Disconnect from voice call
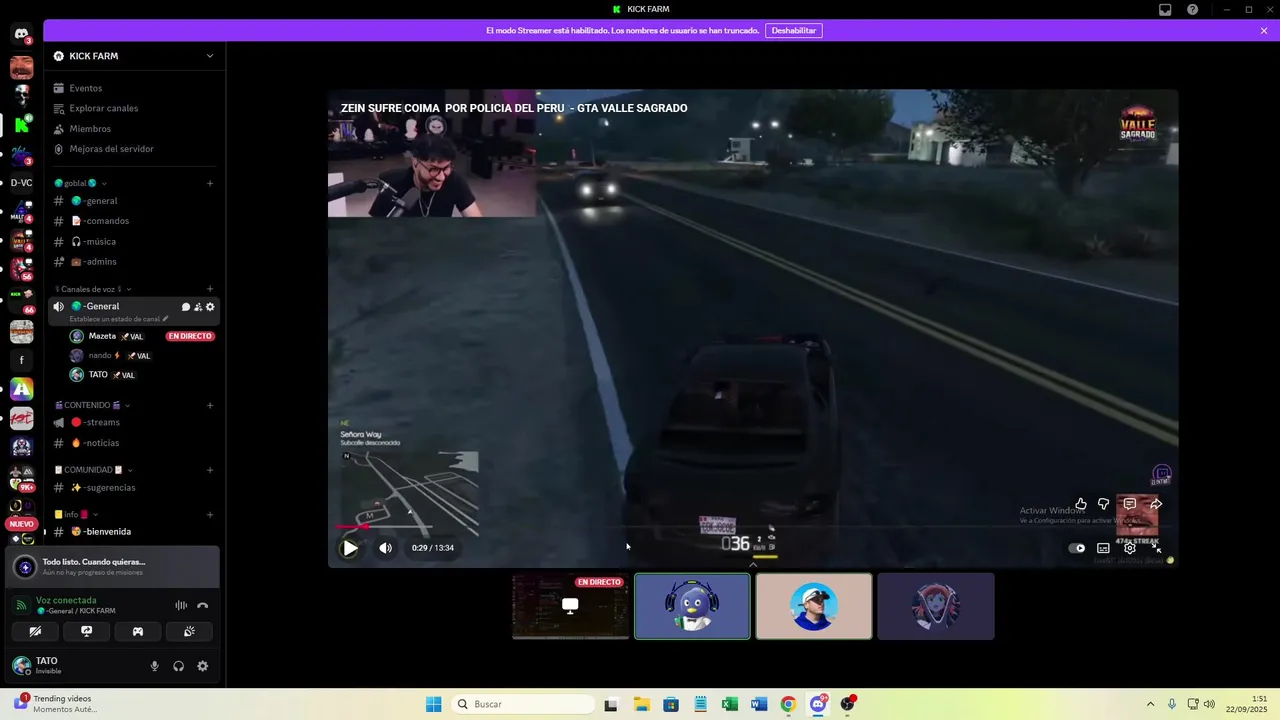Viewport: 1280px width, 720px height. point(203,605)
